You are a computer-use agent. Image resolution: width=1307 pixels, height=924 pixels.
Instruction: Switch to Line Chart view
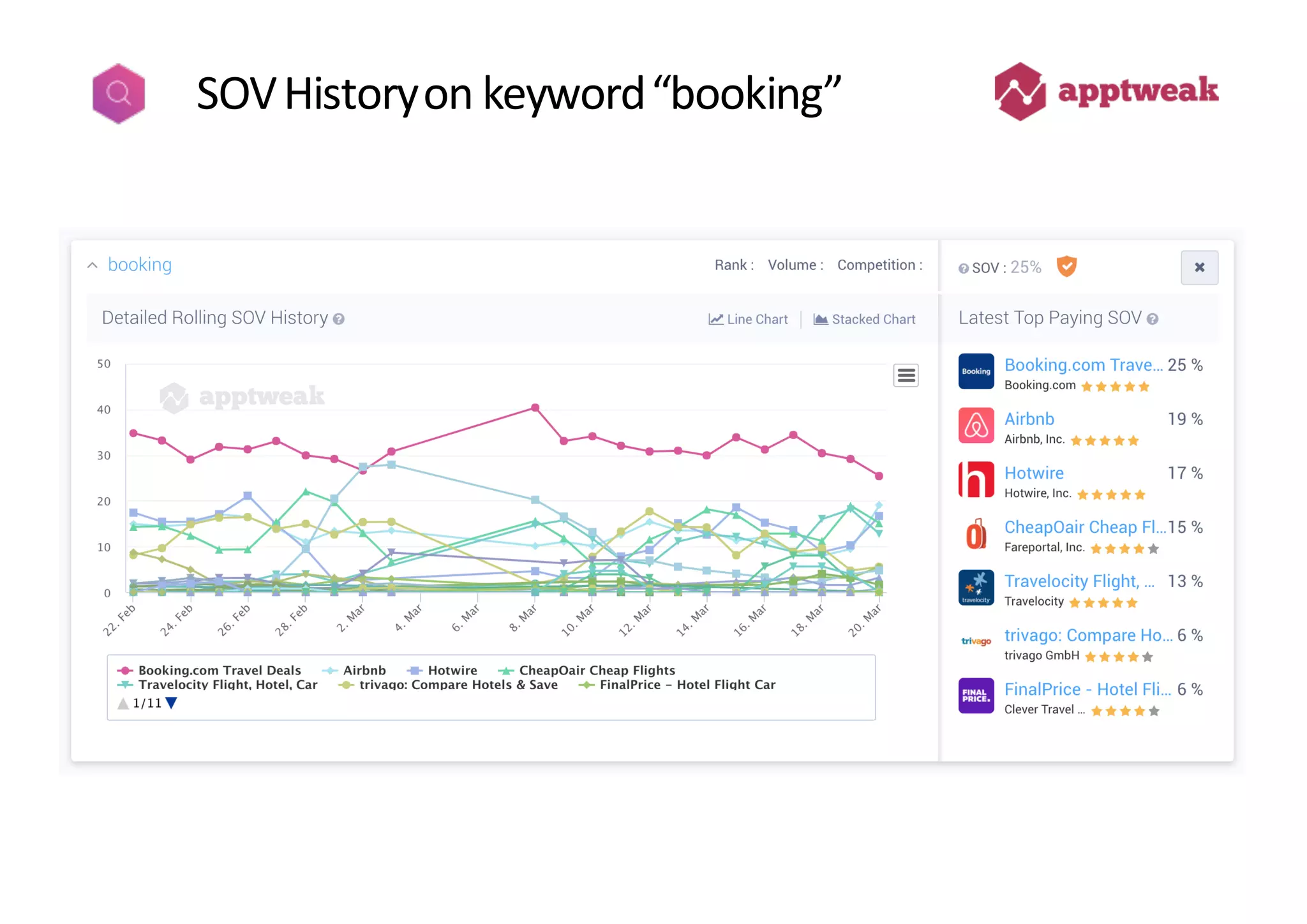click(748, 319)
